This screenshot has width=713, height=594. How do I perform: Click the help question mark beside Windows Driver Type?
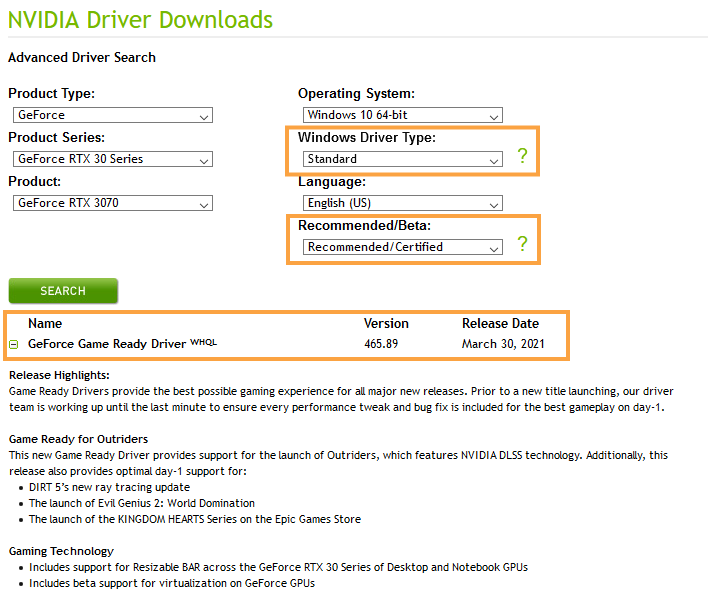(x=522, y=156)
